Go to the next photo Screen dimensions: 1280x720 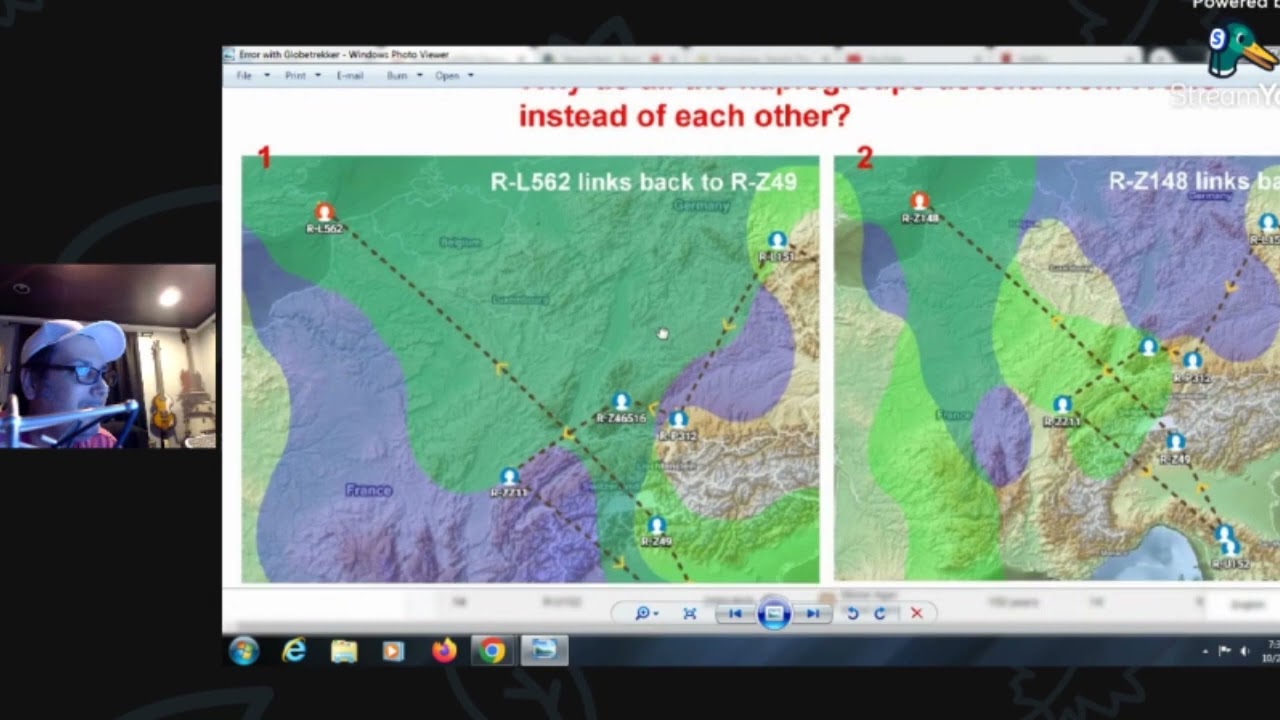point(813,613)
